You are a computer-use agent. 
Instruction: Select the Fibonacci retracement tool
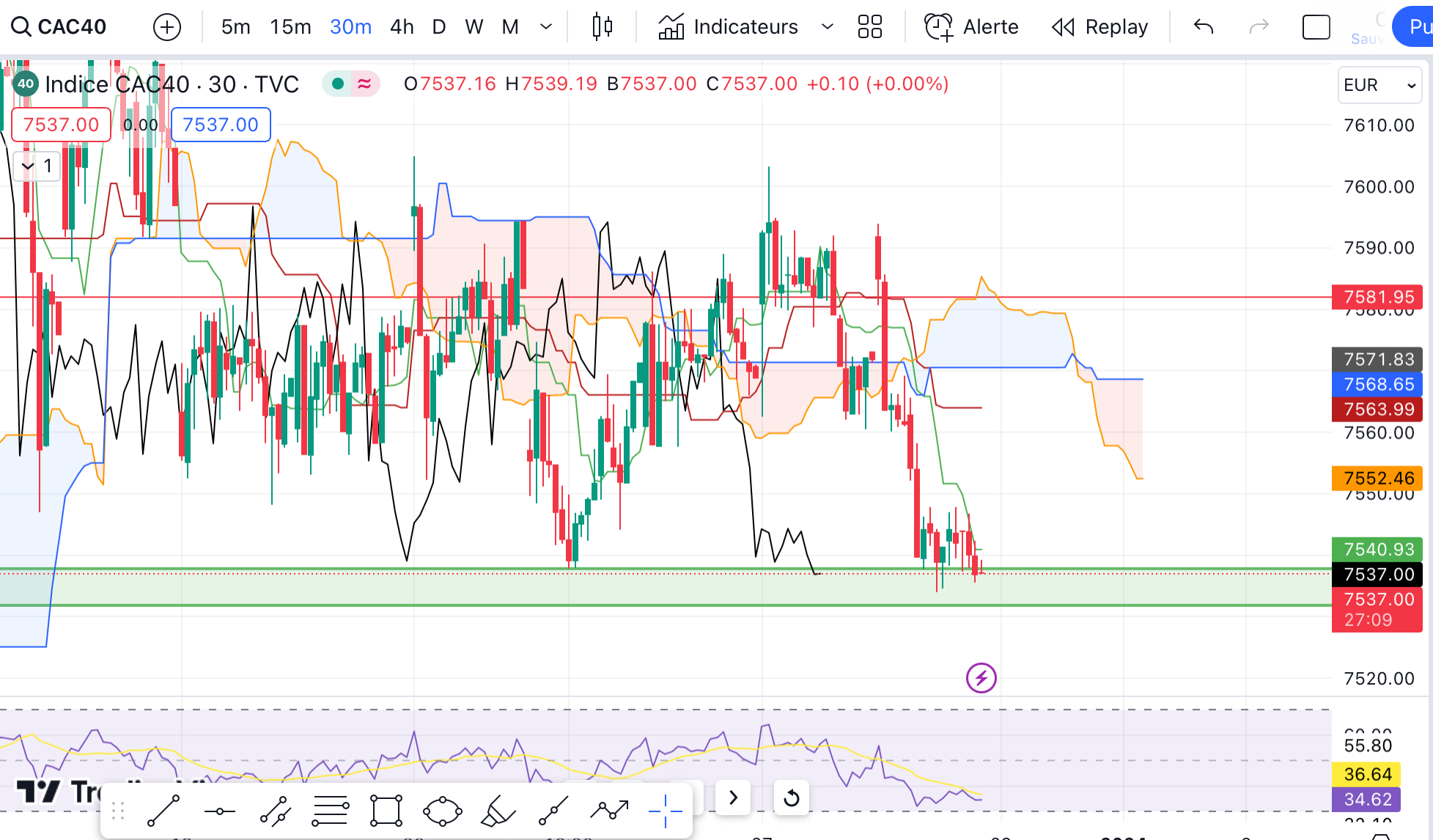click(331, 811)
